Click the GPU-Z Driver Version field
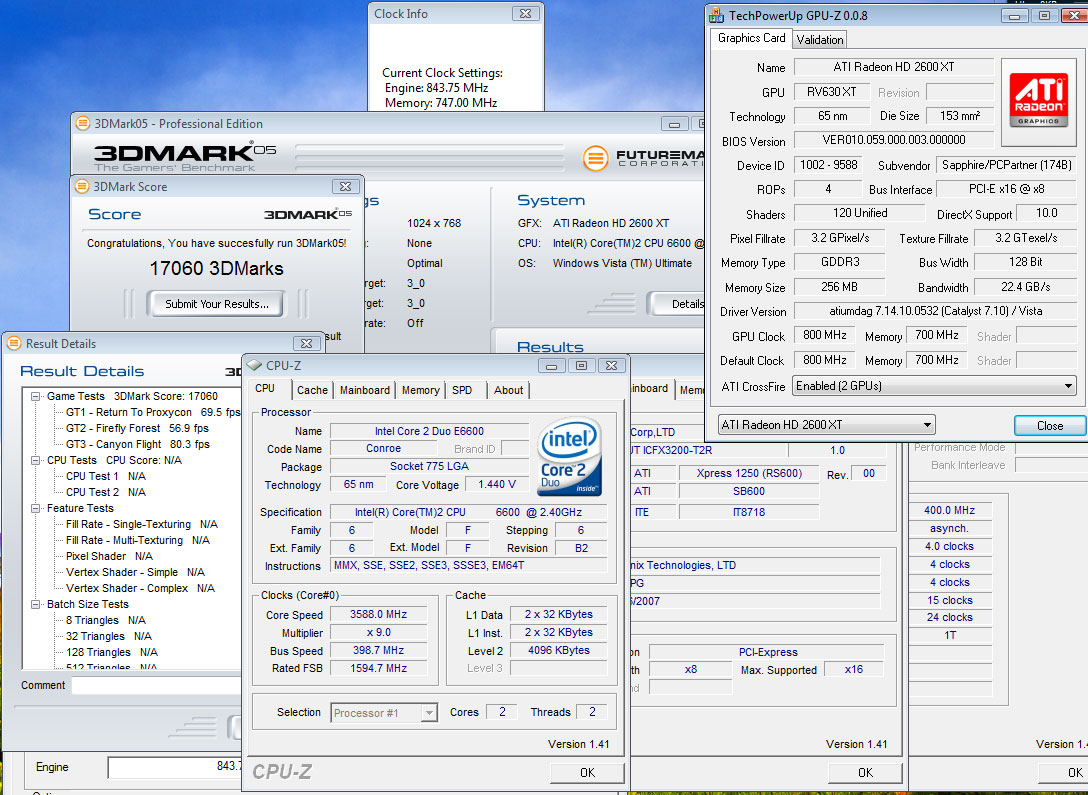1088x795 pixels. point(935,311)
